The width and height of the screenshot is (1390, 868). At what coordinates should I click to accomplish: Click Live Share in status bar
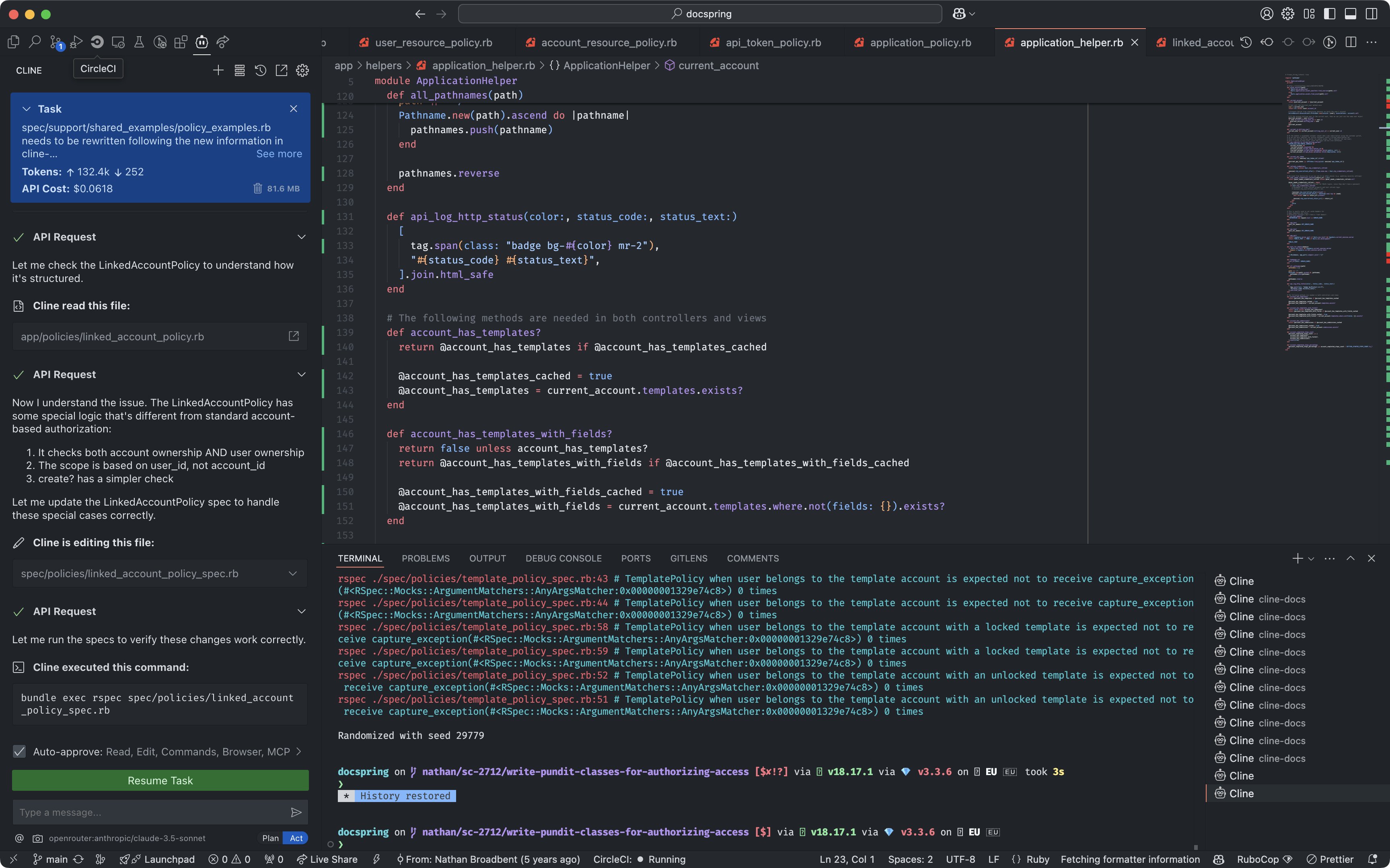pyautogui.click(x=327, y=860)
